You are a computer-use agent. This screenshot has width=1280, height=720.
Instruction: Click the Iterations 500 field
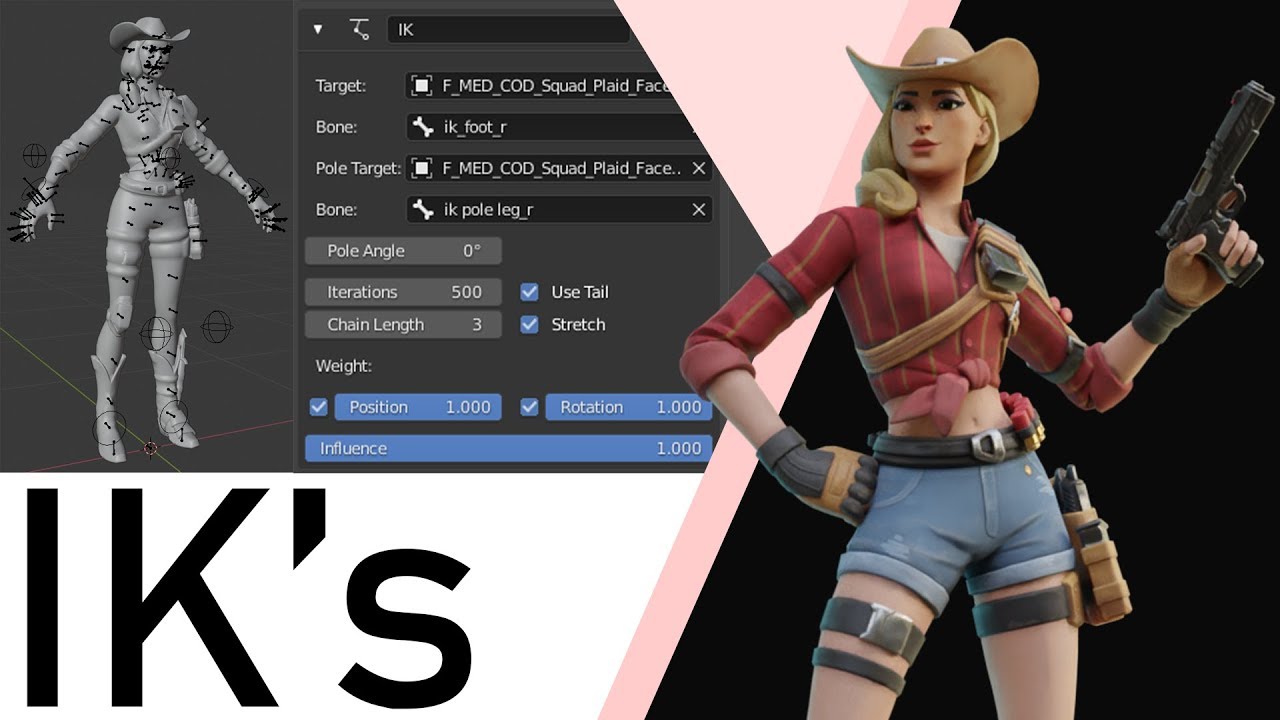coord(403,292)
